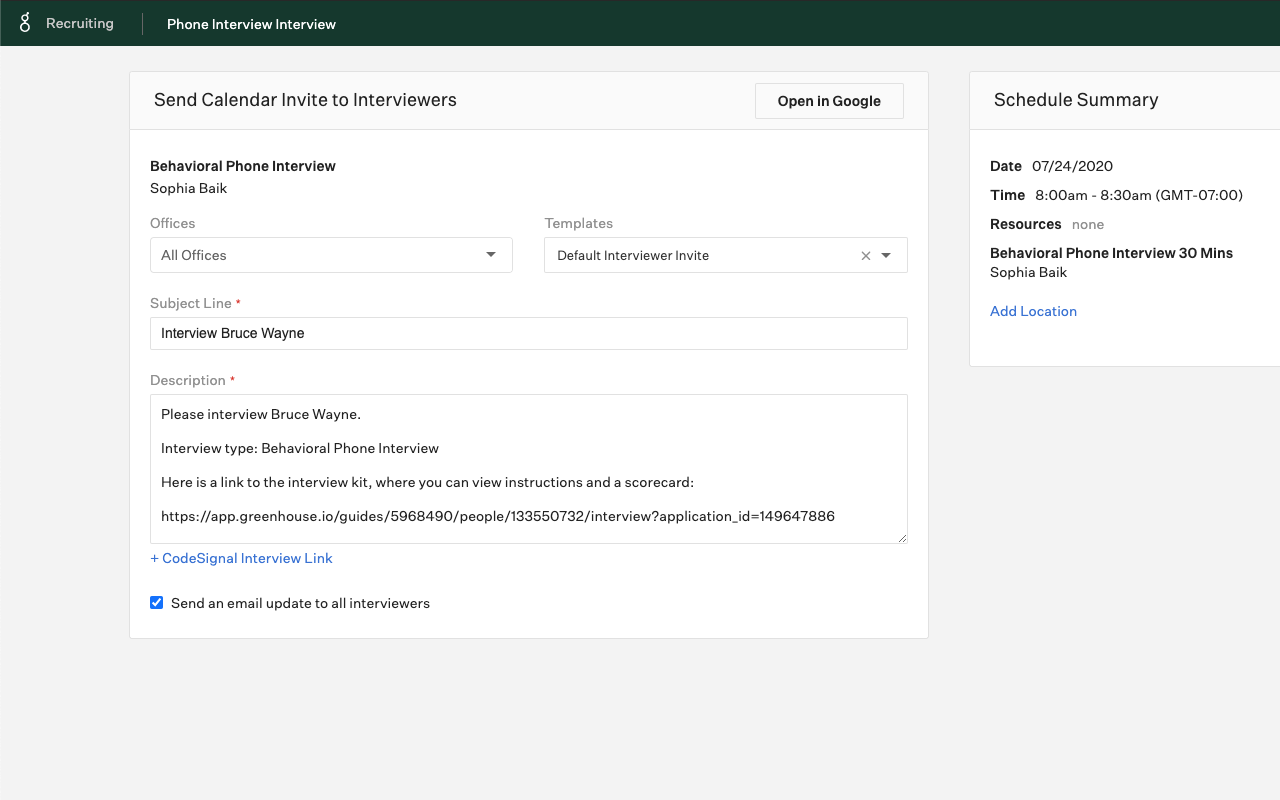This screenshot has height=800, width=1280.
Task: Grab the Description box resize handle
Action: point(902,538)
